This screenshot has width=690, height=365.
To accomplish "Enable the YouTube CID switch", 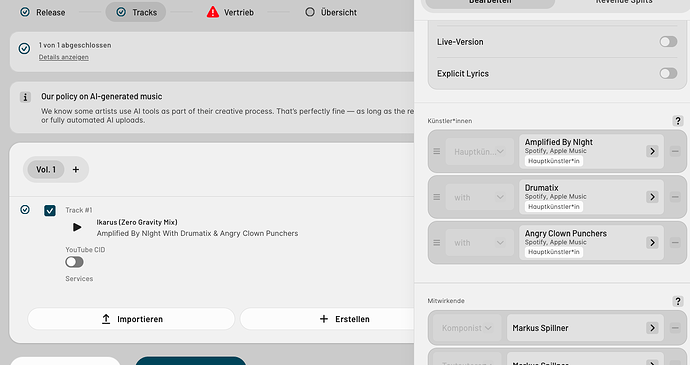I will [74, 262].
